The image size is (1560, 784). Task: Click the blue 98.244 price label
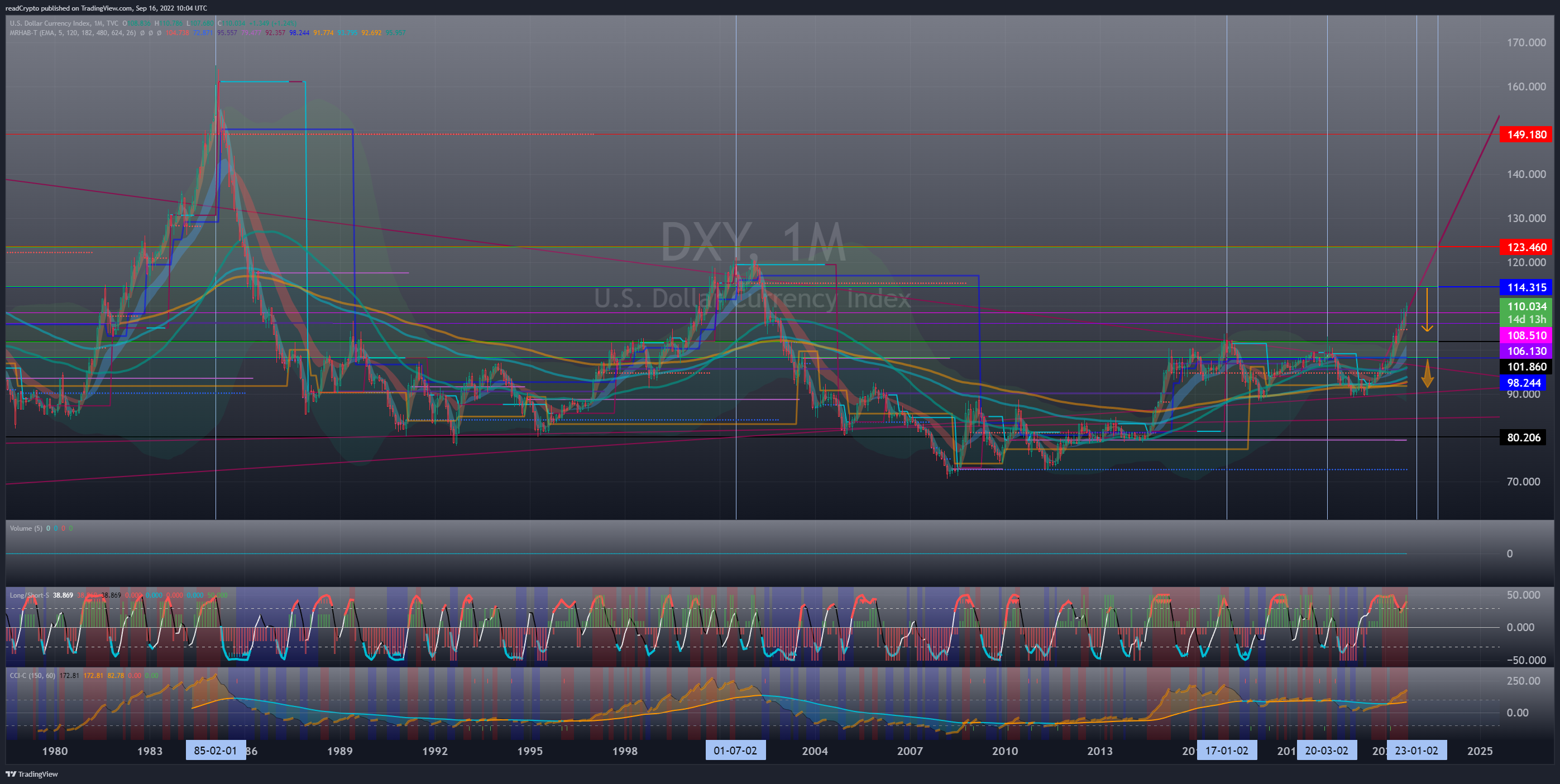tap(1523, 383)
